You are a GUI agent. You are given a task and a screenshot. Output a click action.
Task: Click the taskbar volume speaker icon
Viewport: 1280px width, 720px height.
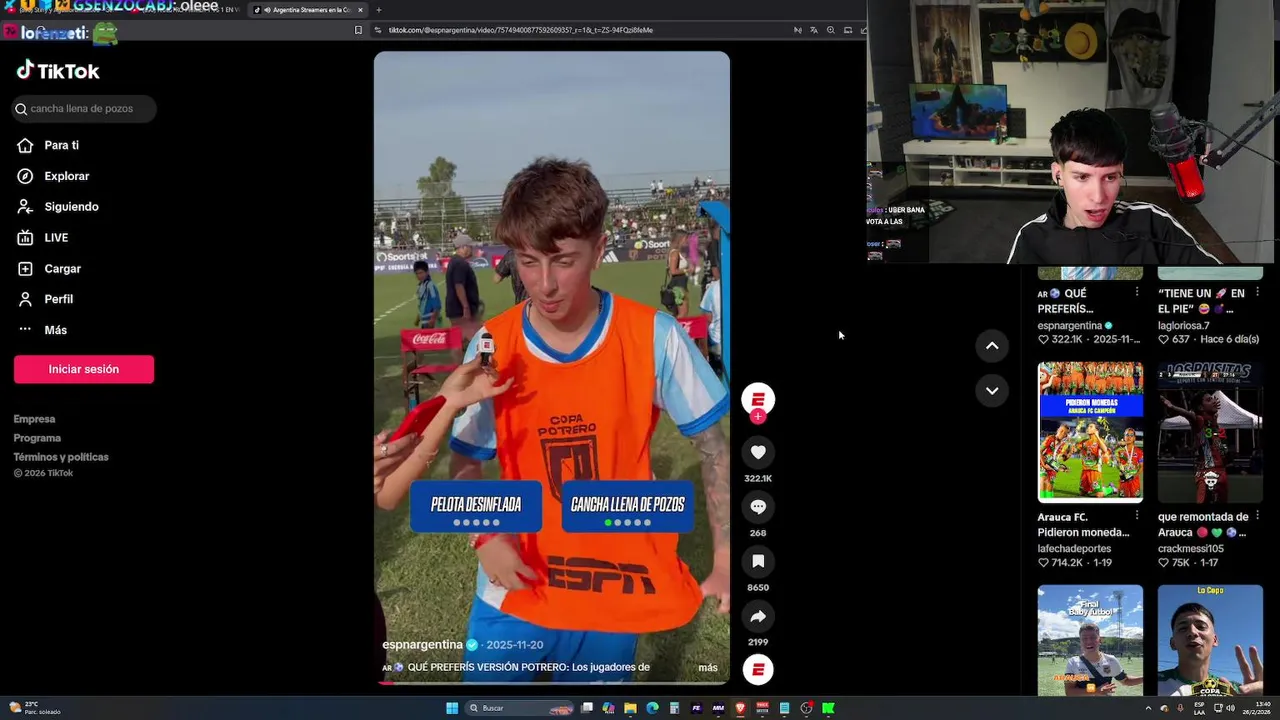point(1230,708)
